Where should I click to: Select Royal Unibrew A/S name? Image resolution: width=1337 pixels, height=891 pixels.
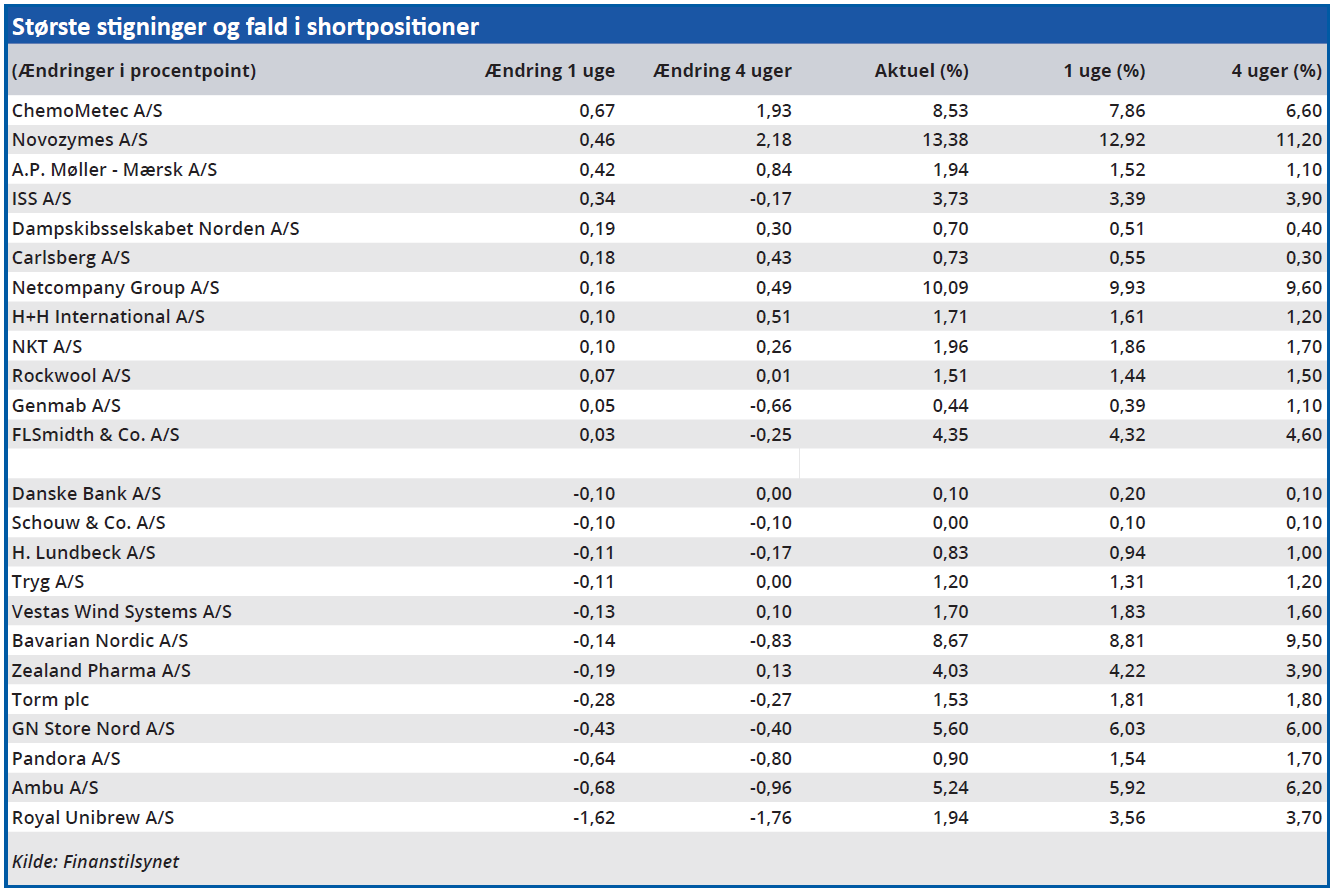click(x=93, y=818)
